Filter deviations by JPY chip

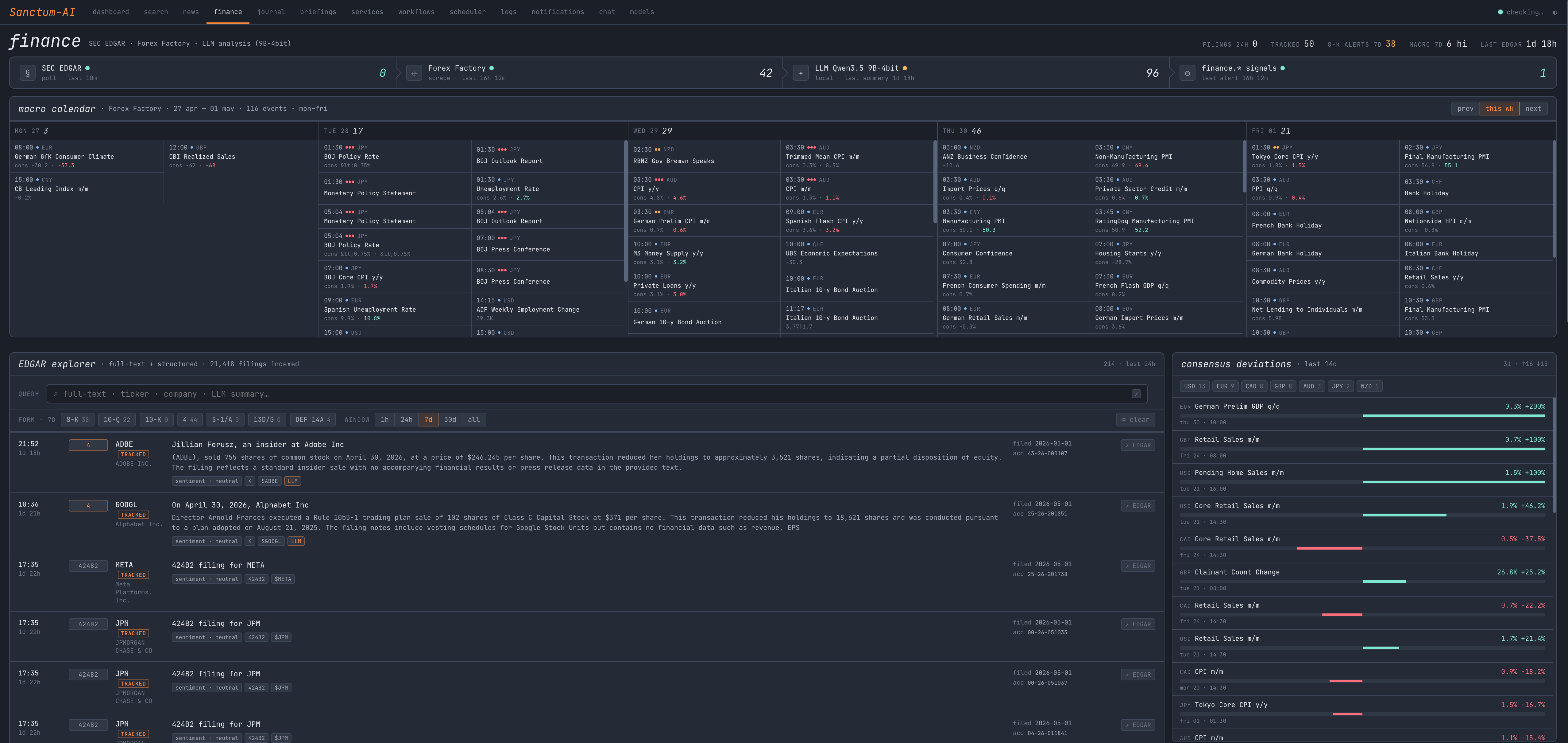(1341, 386)
